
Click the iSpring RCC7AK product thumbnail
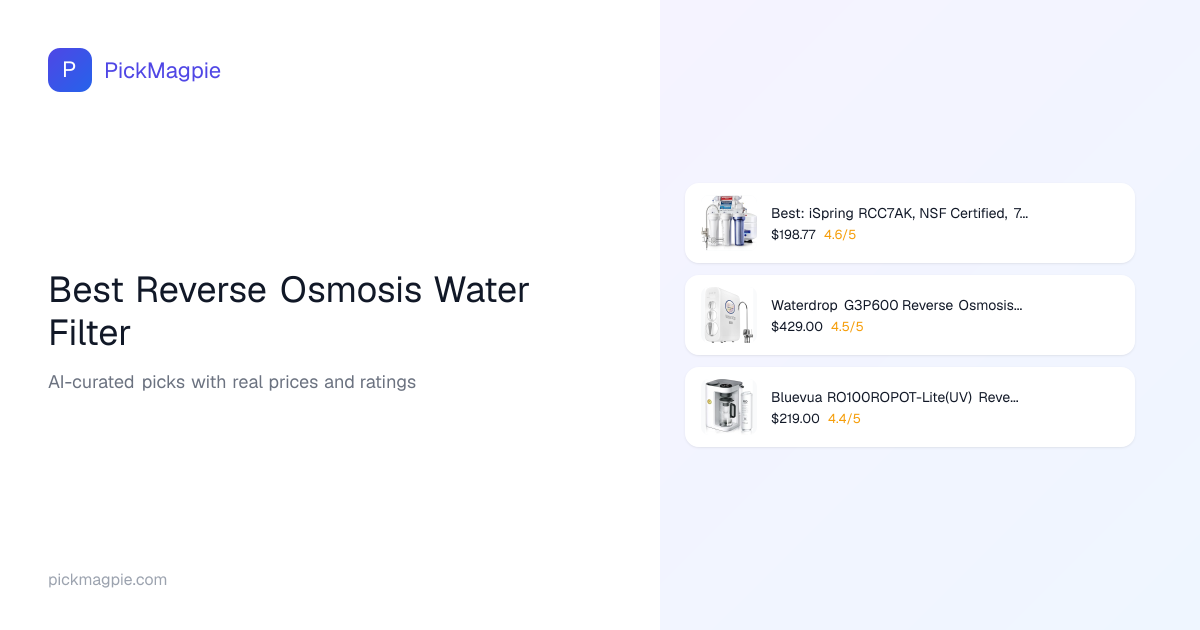click(729, 223)
